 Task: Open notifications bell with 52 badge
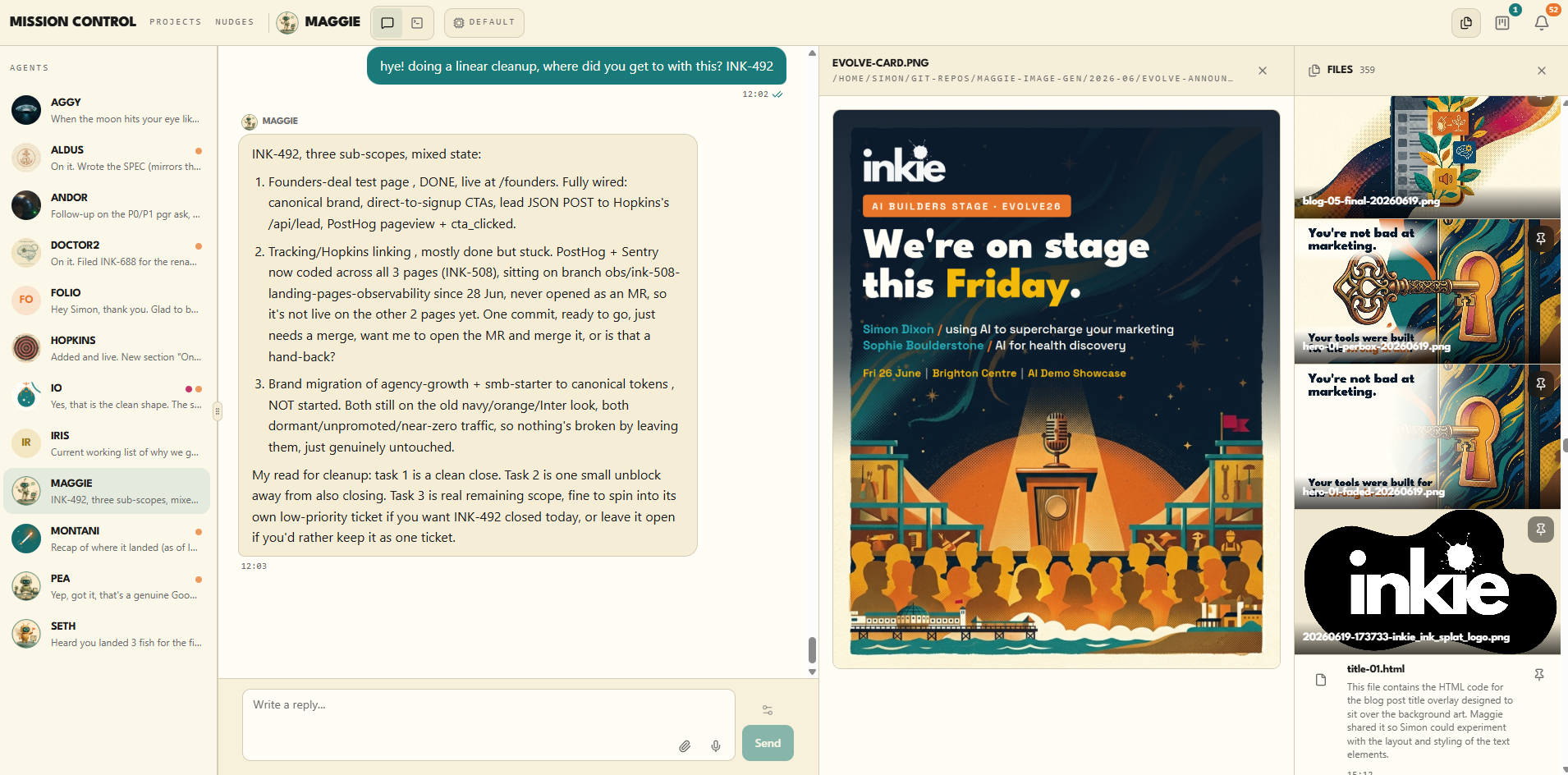coord(1542,23)
